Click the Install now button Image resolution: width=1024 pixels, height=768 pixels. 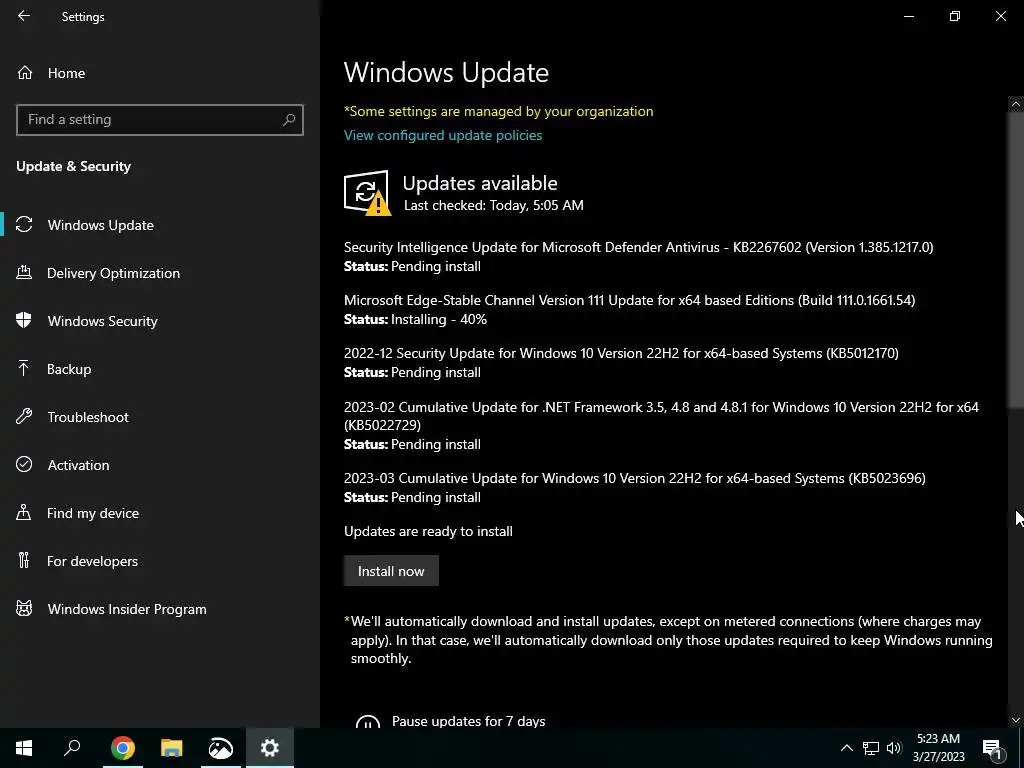(x=391, y=571)
